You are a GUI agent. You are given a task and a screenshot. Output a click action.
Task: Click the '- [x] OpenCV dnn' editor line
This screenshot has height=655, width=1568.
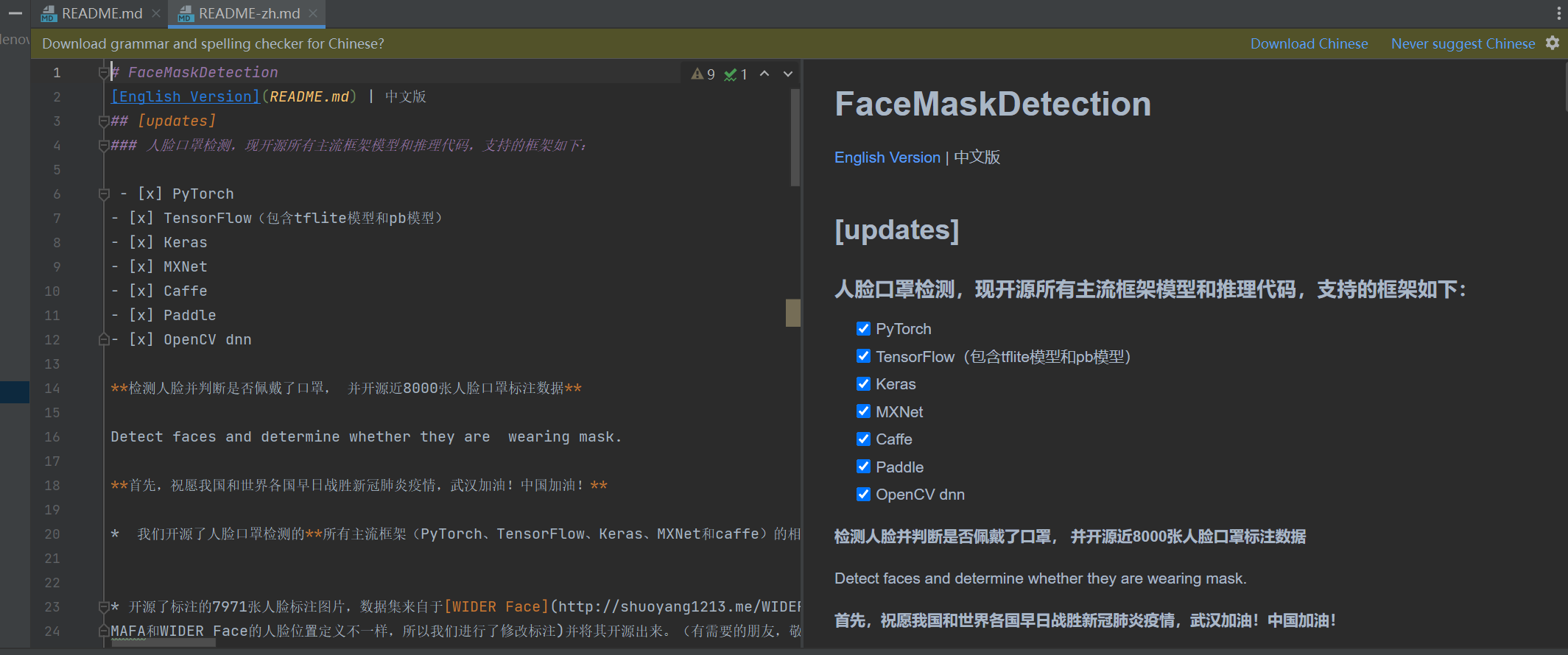point(181,339)
